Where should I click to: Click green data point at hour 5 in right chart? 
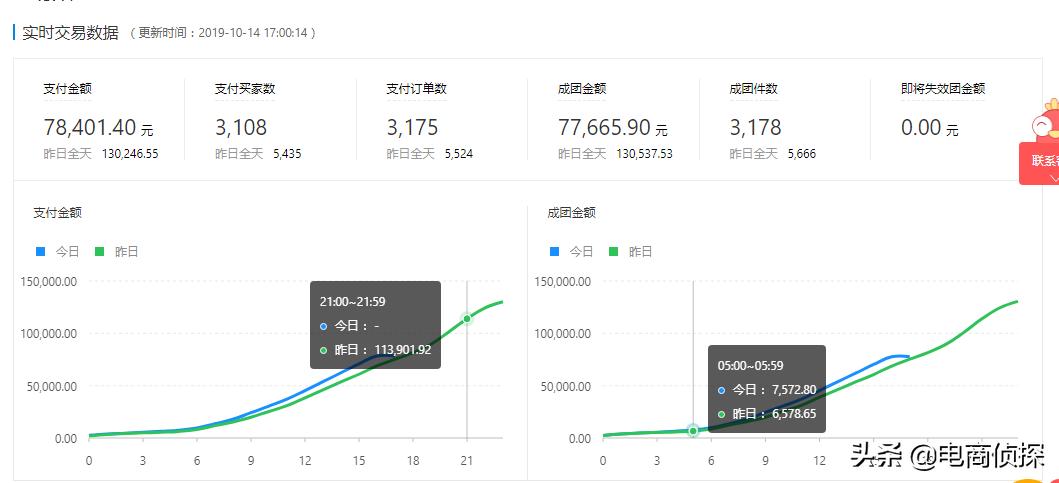point(693,431)
